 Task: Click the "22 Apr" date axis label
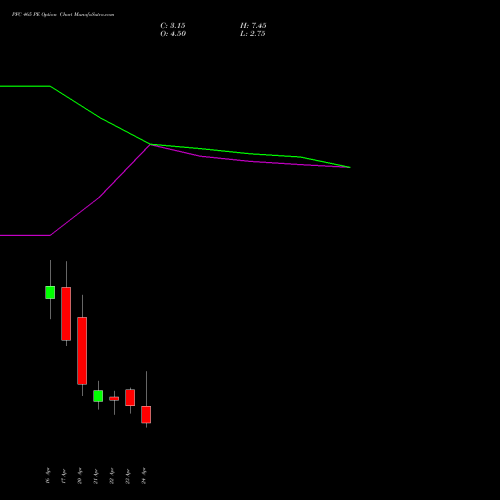point(112,476)
